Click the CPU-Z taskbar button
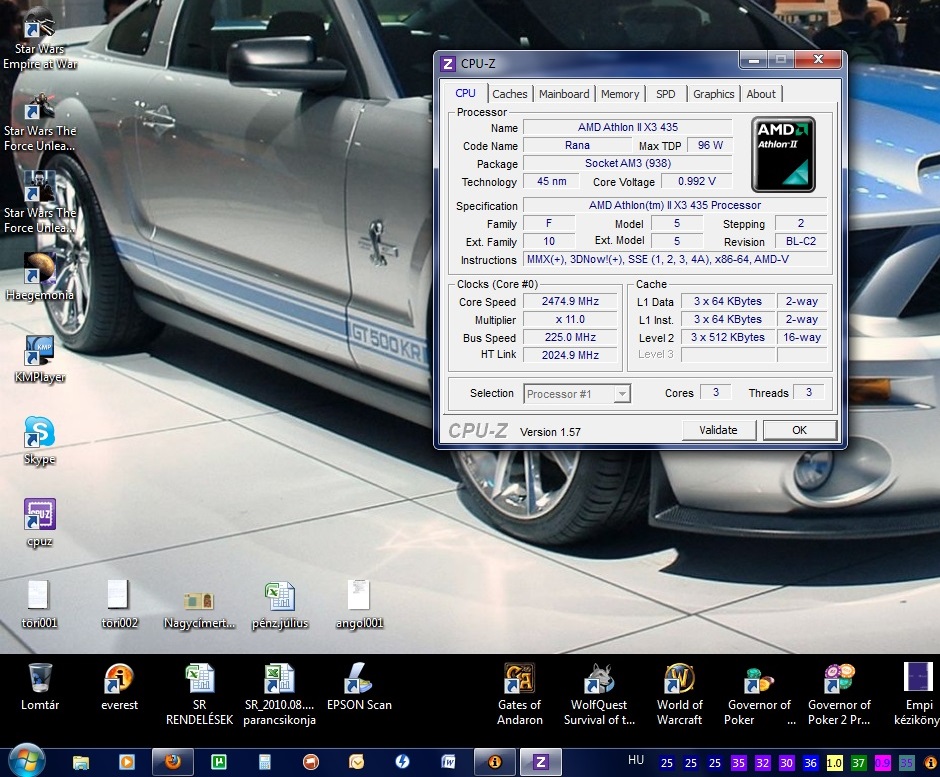This screenshot has width=940, height=777. 541,762
